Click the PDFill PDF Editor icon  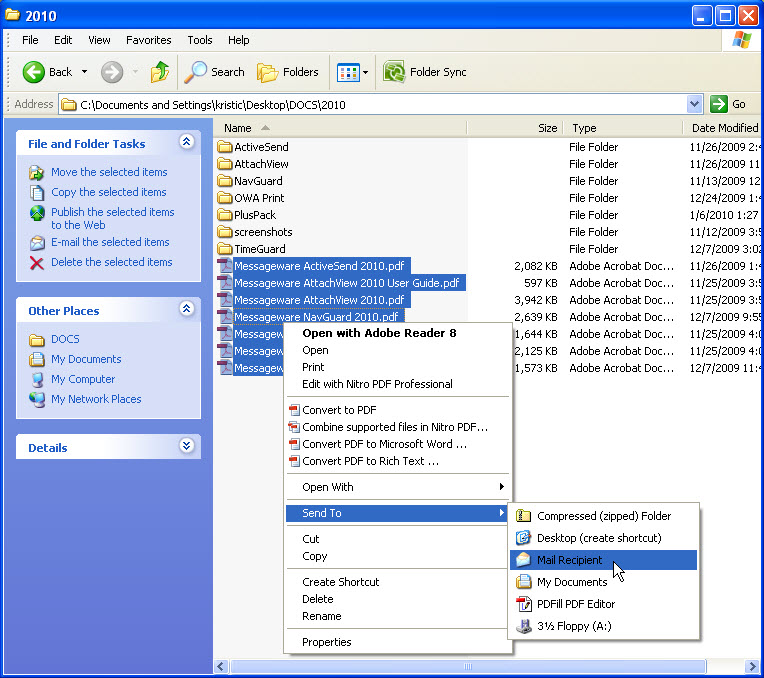[x=523, y=604]
